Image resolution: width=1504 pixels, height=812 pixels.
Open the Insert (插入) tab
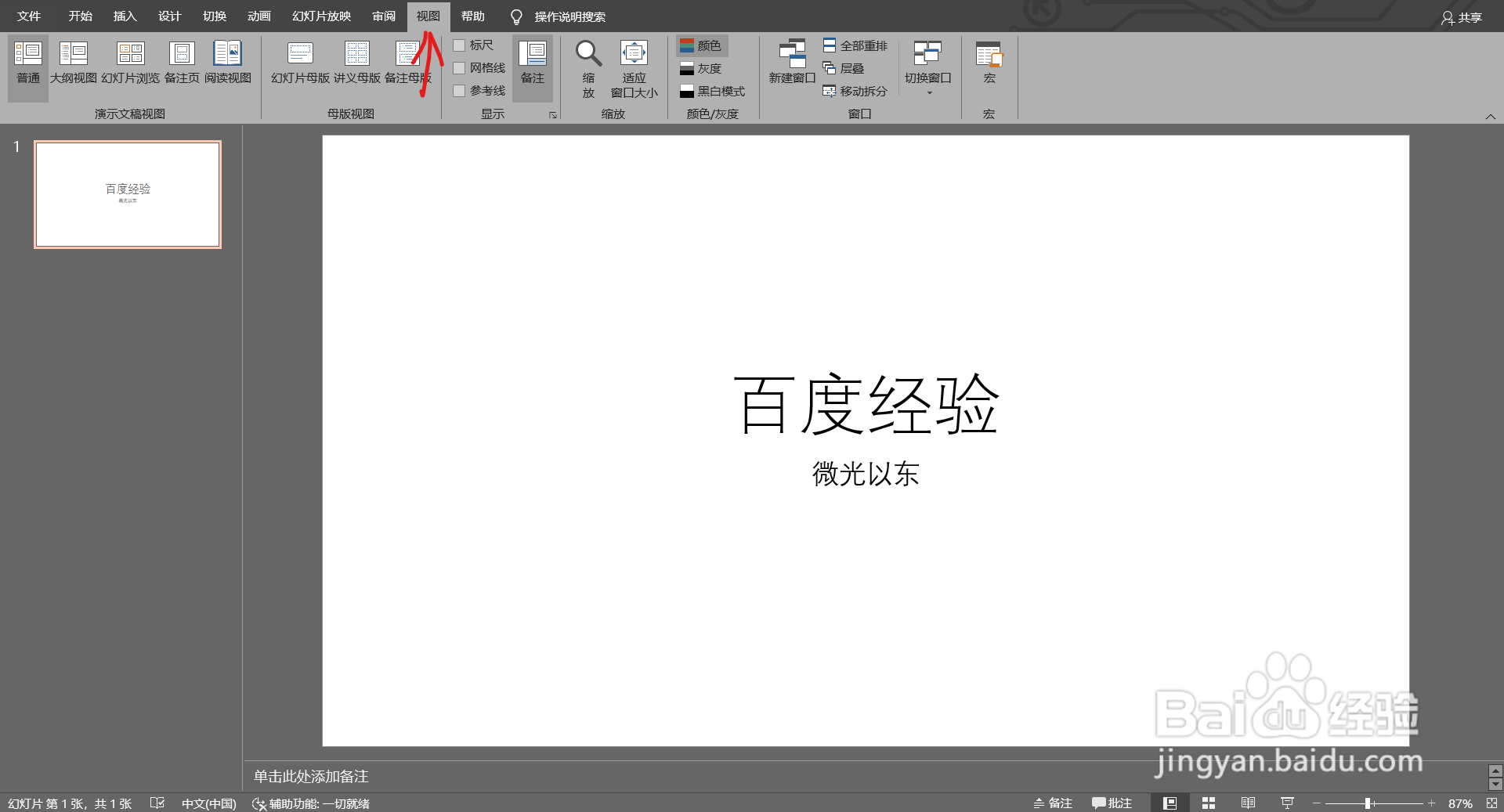click(125, 16)
